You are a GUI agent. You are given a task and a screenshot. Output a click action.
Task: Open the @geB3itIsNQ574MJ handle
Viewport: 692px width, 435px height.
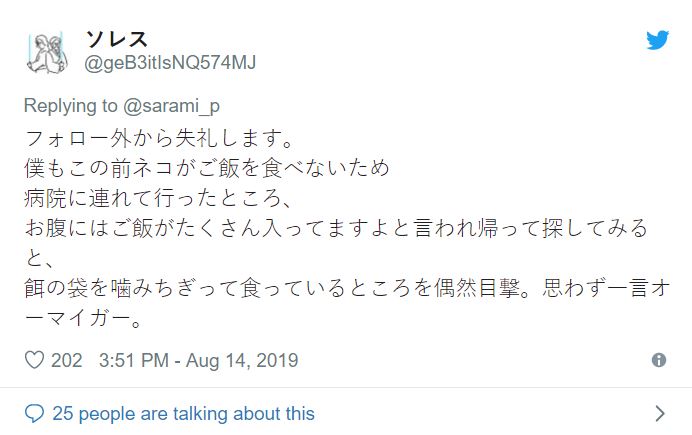(x=170, y=63)
